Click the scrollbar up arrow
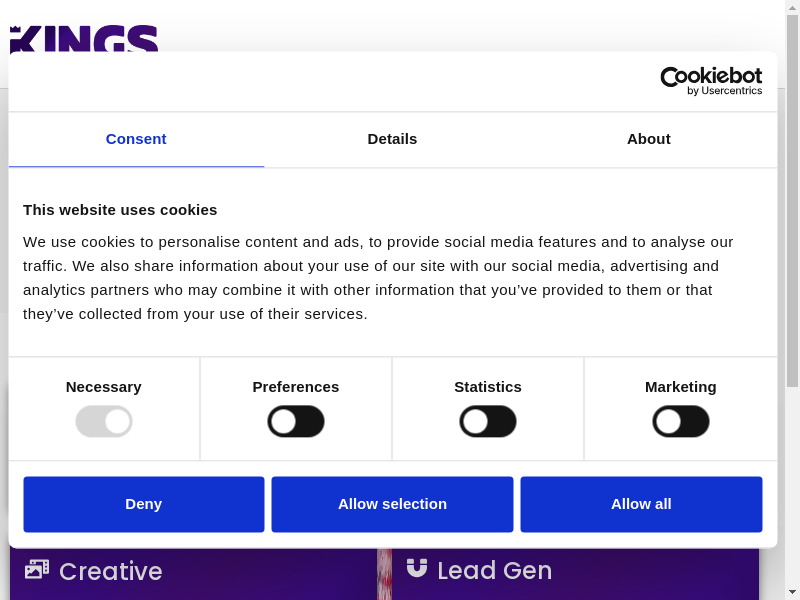The height and width of the screenshot is (600, 800). 792,8
